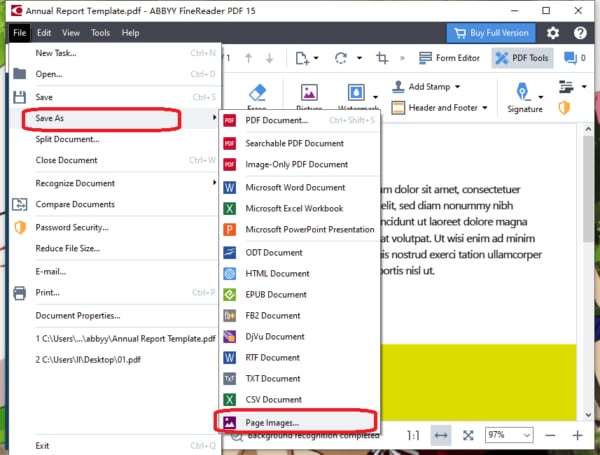Save as TXT Document
Screen dimensions: 600x455
tap(300, 379)
